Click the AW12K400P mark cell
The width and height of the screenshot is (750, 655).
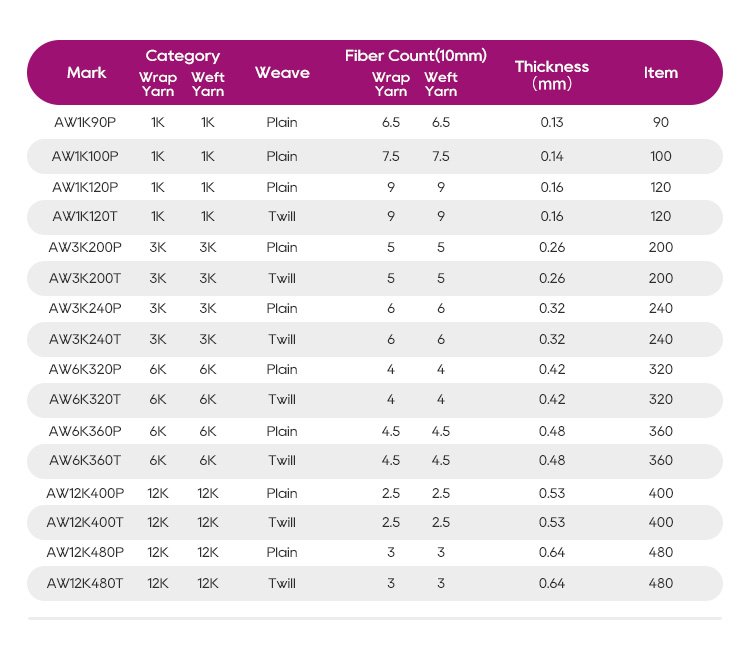point(85,493)
